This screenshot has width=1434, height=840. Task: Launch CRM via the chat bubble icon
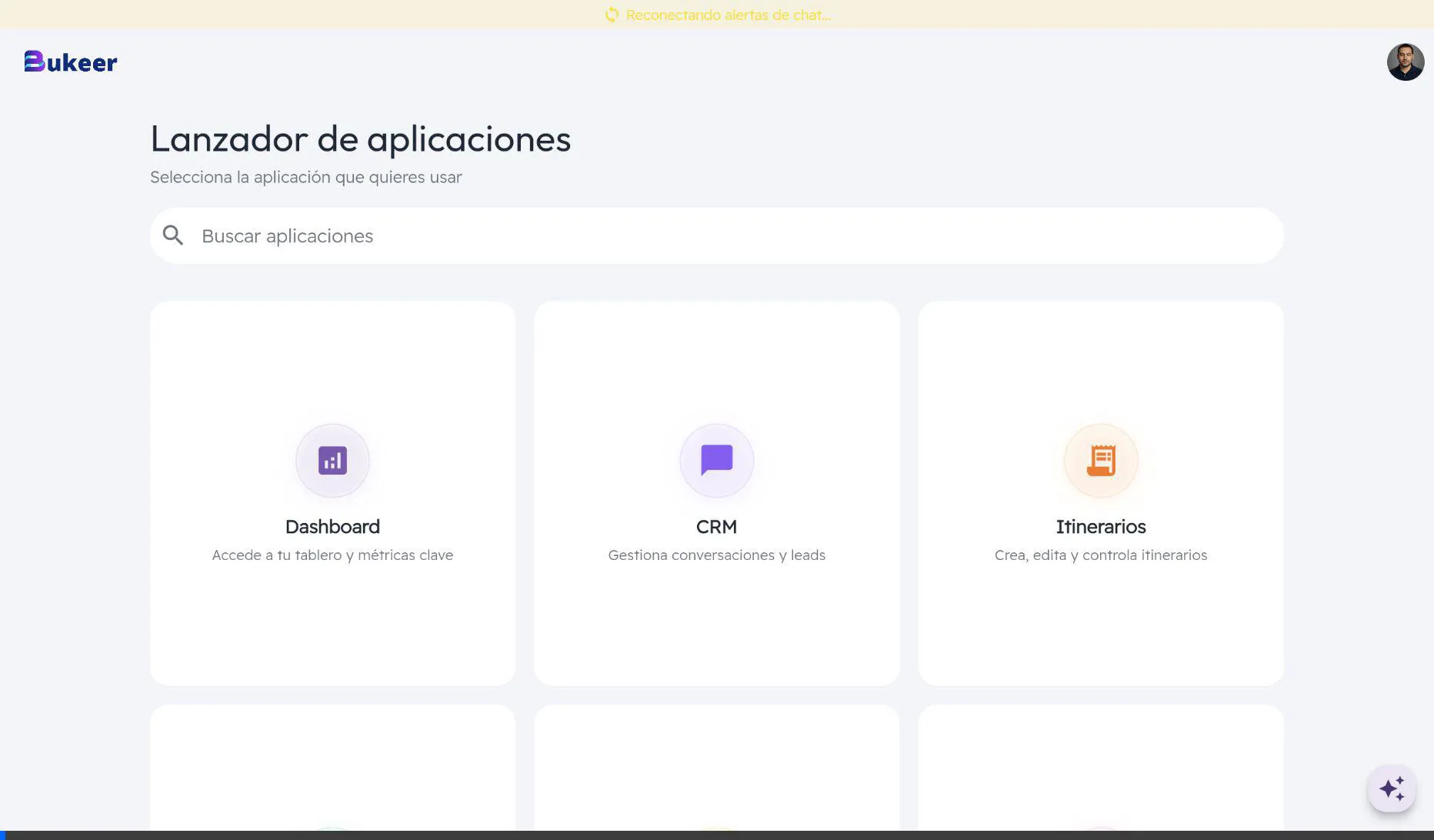click(716, 461)
